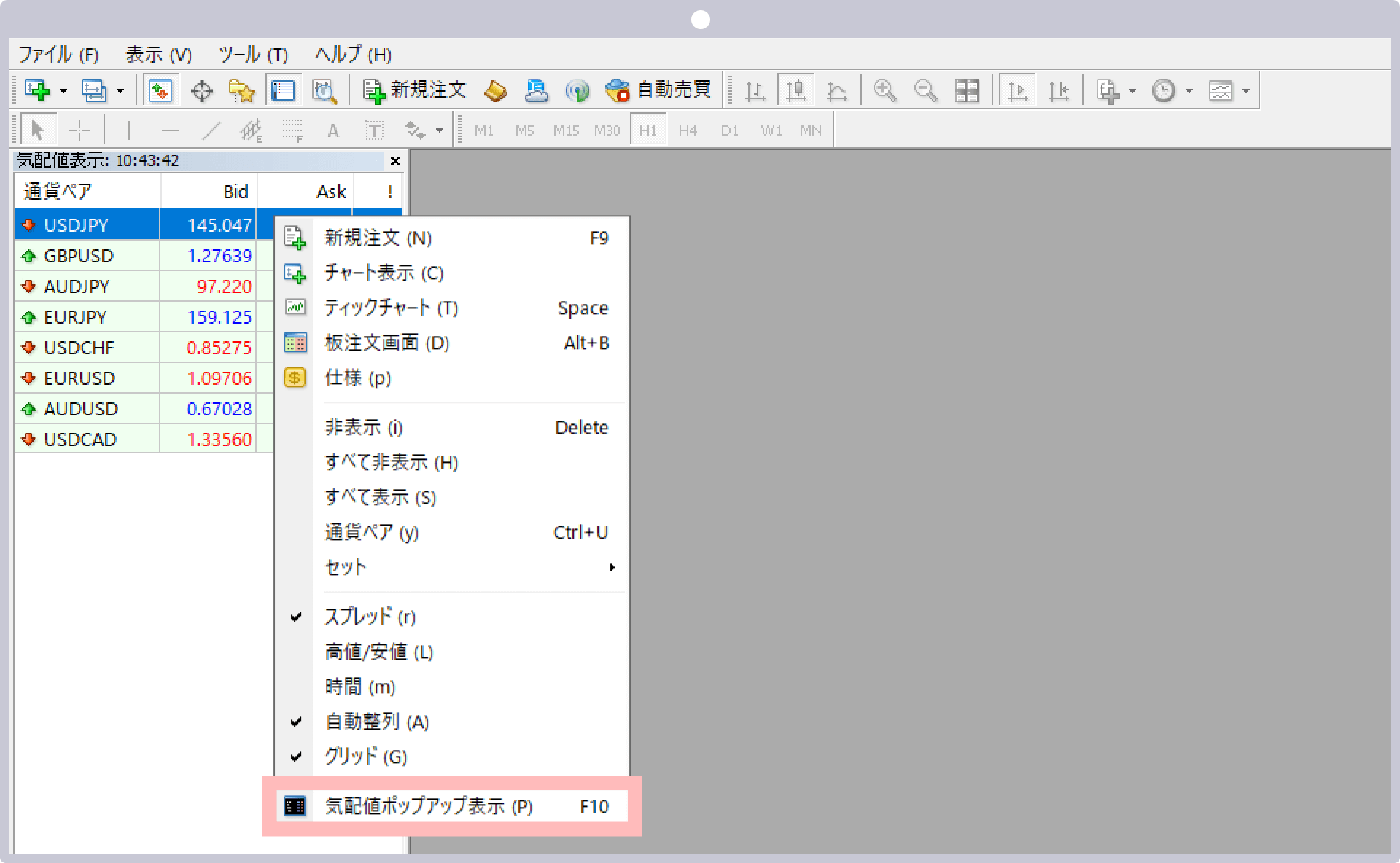Viewport: 1400px width, 863px height.
Task: Open the Strategy Tester magnifier icon
Action: pyautogui.click(x=324, y=90)
